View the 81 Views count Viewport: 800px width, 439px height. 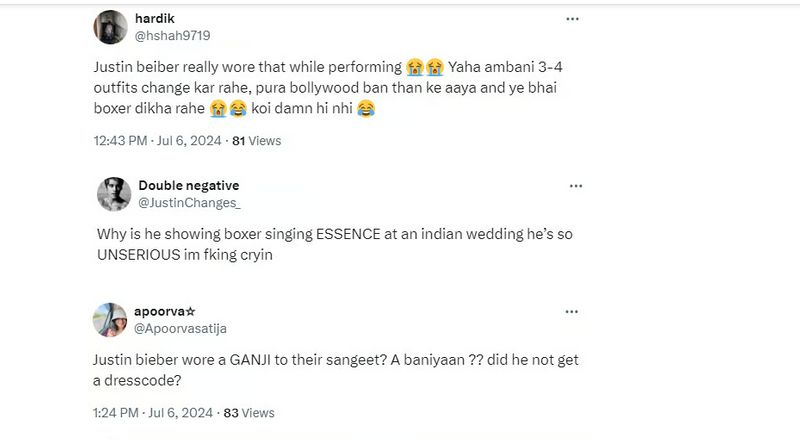pyautogui.click(x=257, y=141)
